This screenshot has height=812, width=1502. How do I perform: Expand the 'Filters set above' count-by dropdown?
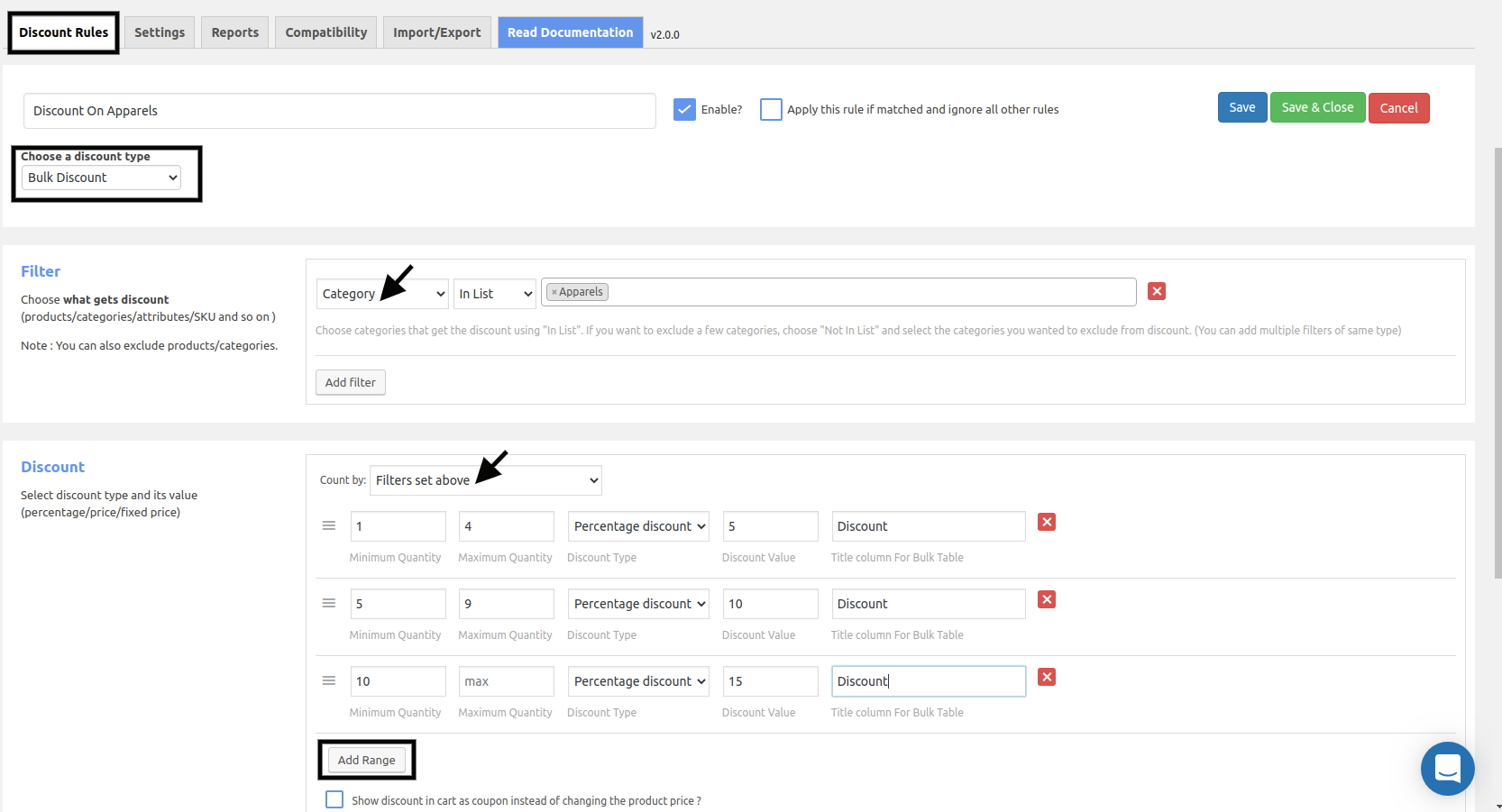[x=486, y=480]
